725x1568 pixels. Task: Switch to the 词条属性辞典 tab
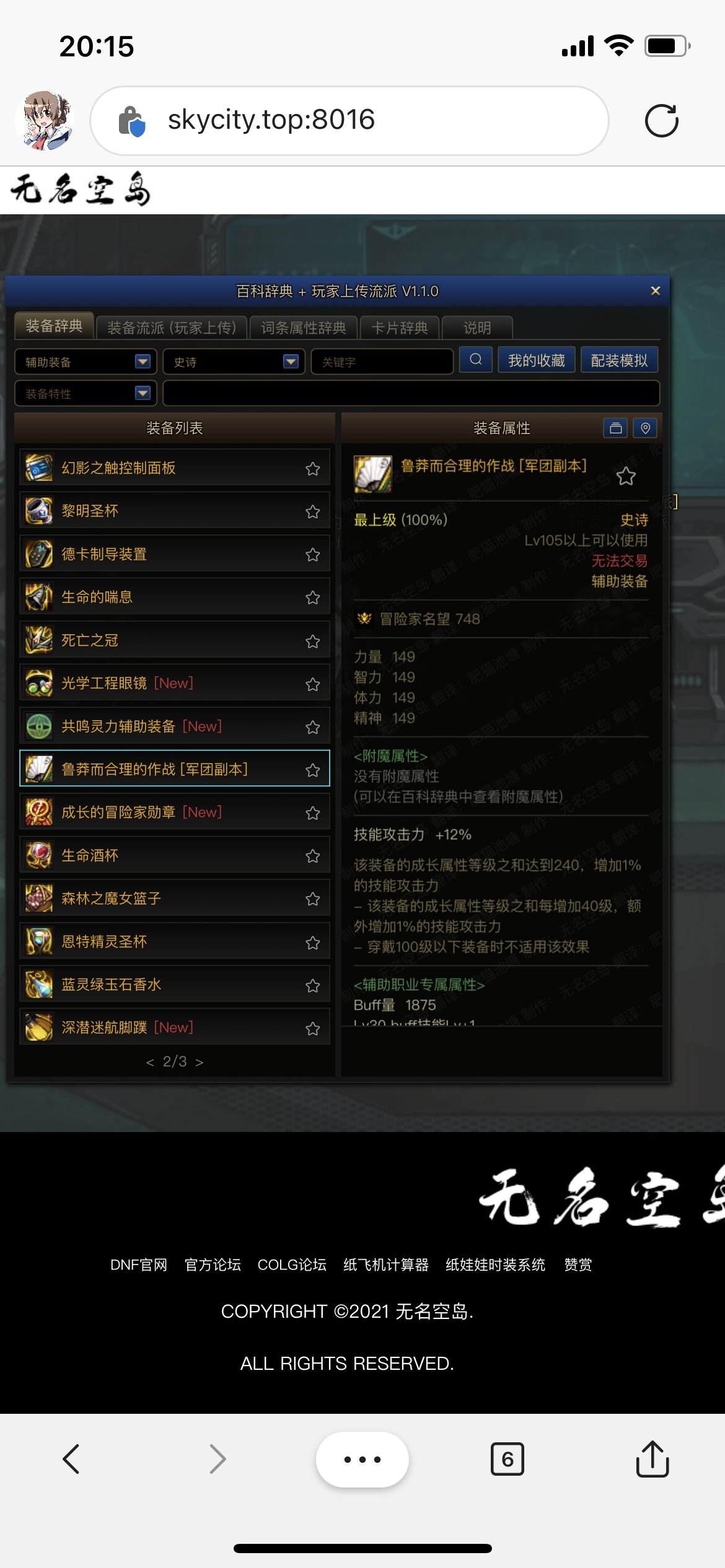coord(304,328)
